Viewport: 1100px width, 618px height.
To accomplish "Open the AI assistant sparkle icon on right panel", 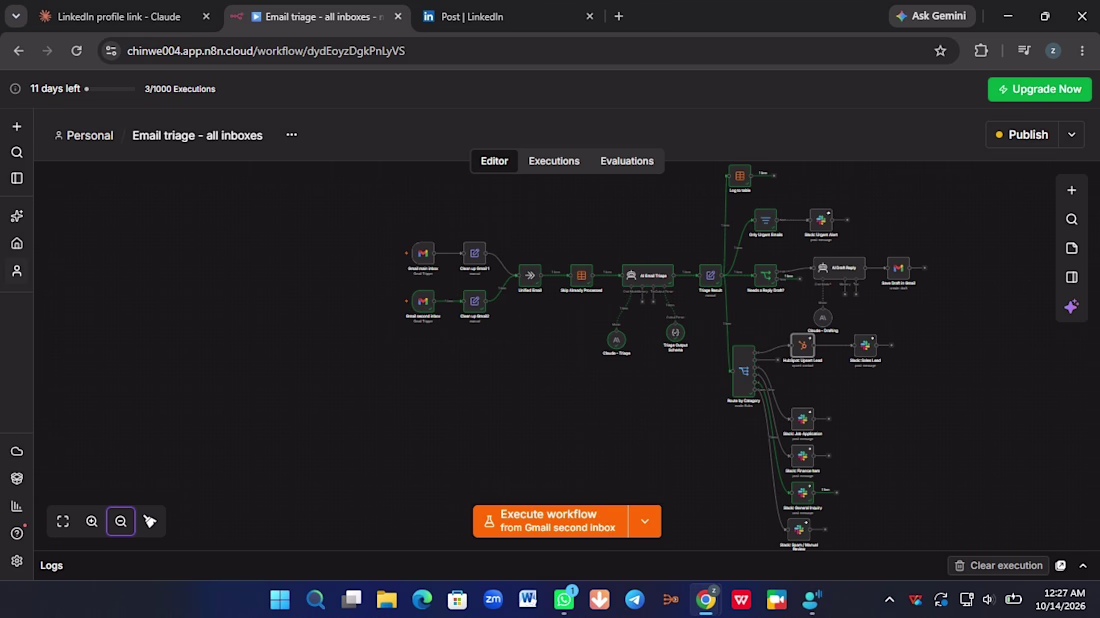I will click(x=1071, y=307).
